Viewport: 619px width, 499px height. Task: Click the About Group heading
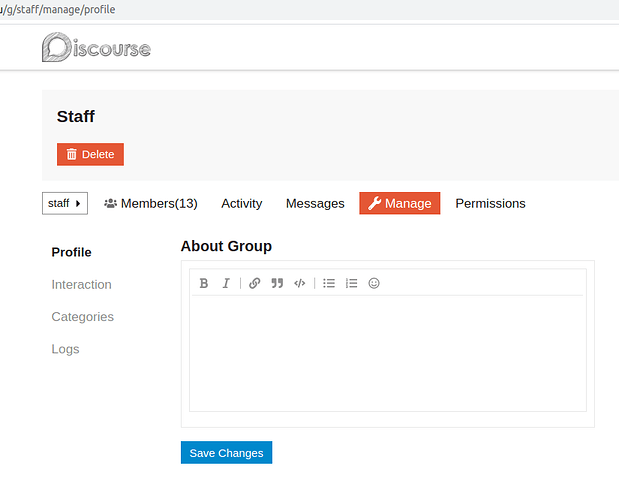[226, 246]
